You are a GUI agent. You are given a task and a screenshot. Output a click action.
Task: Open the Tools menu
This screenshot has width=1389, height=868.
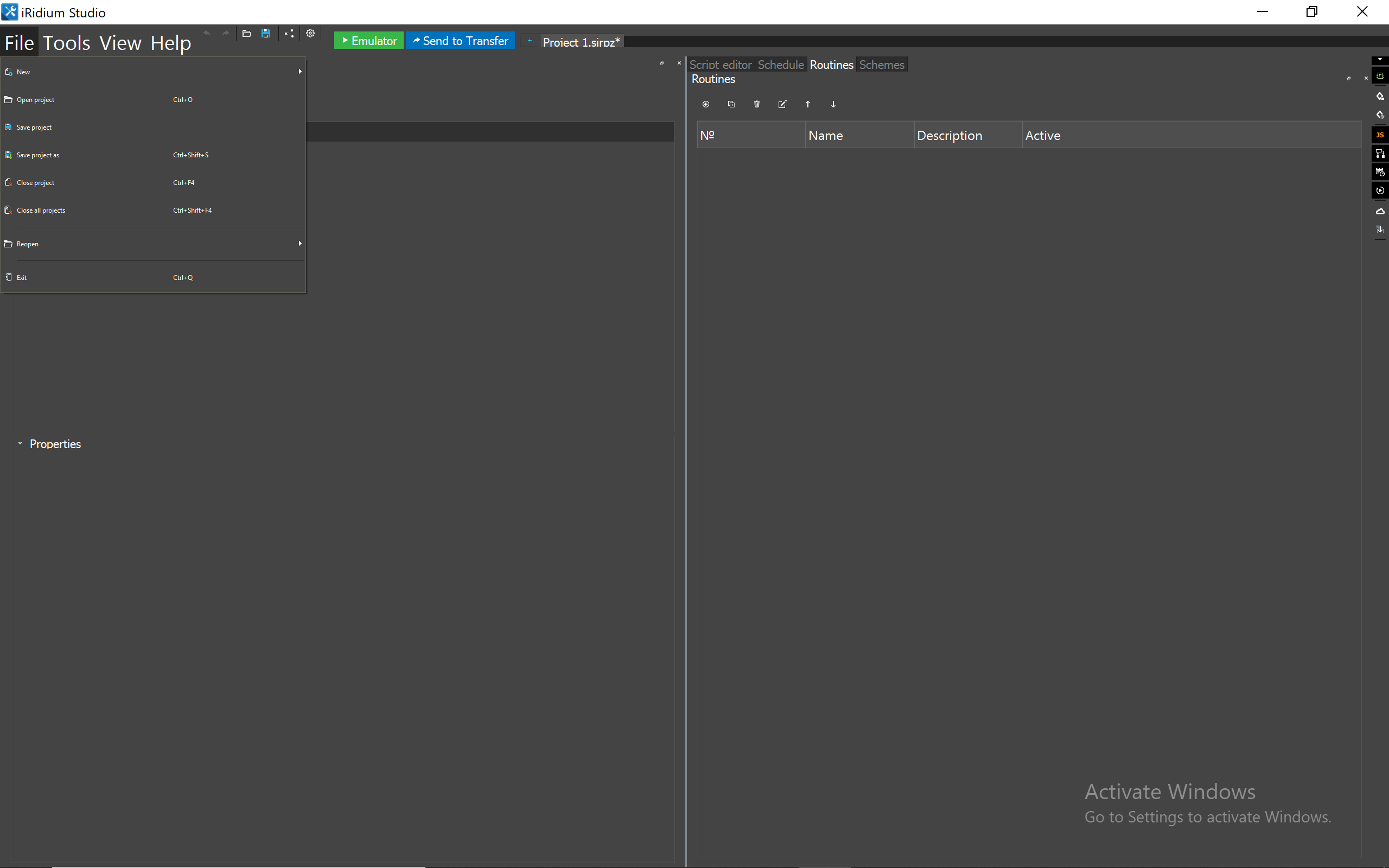pos(67,42)
